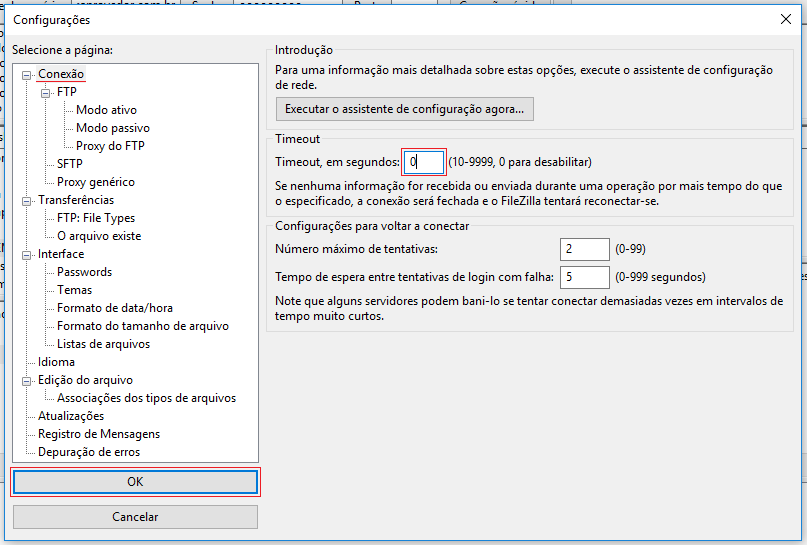This screenshot has width=807, height=545.
Task: Close the Configurações dialog window
Action: click(784, 19)
